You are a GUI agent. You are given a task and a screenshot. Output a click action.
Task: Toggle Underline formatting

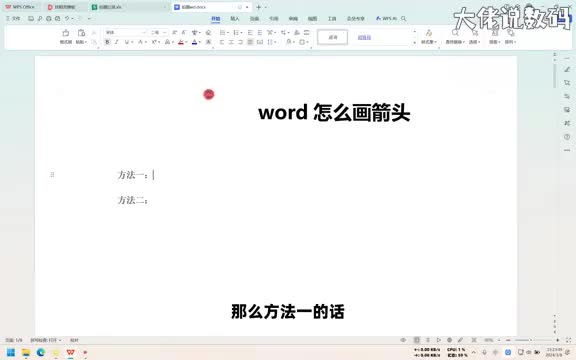pos(127,42)
